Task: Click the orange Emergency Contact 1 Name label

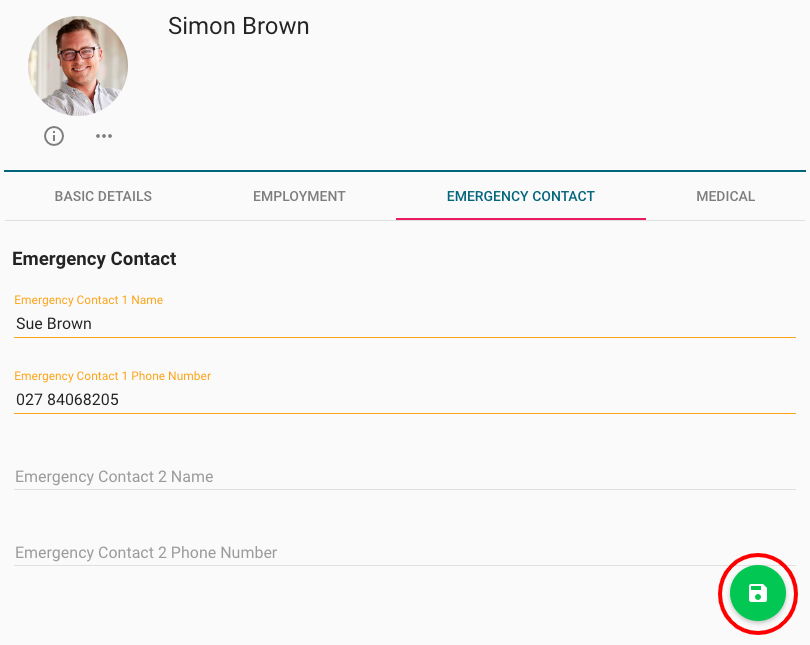Action: click(88, 300)
